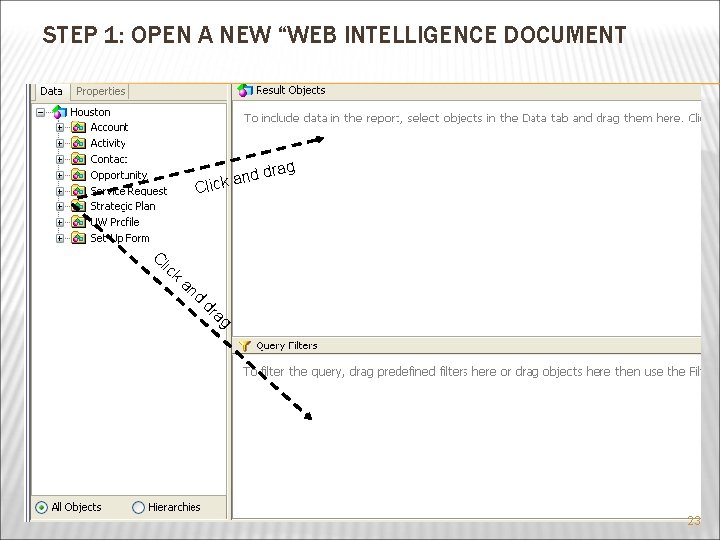Select the Opportunity class folder icon
This screenshot has height=540, width=720.
[x=79, y=175]
